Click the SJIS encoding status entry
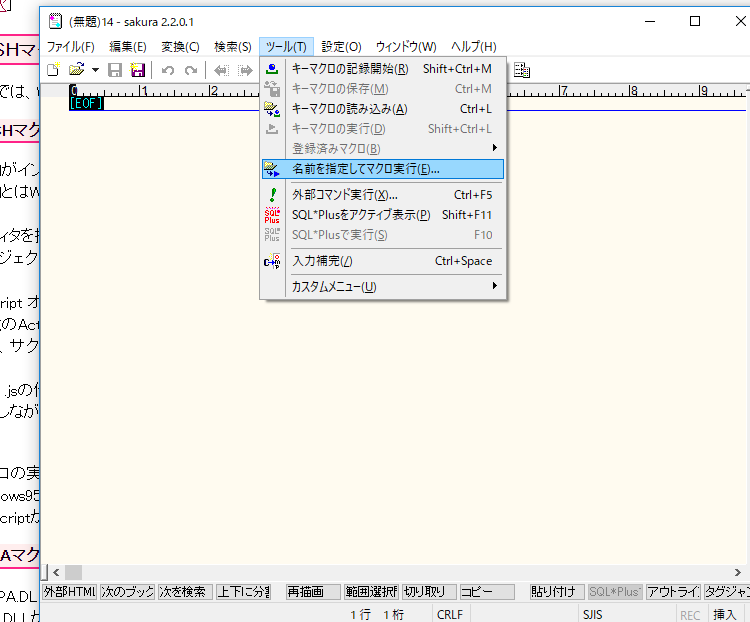The height and width of the screenshot is (622, 750). 593,614
